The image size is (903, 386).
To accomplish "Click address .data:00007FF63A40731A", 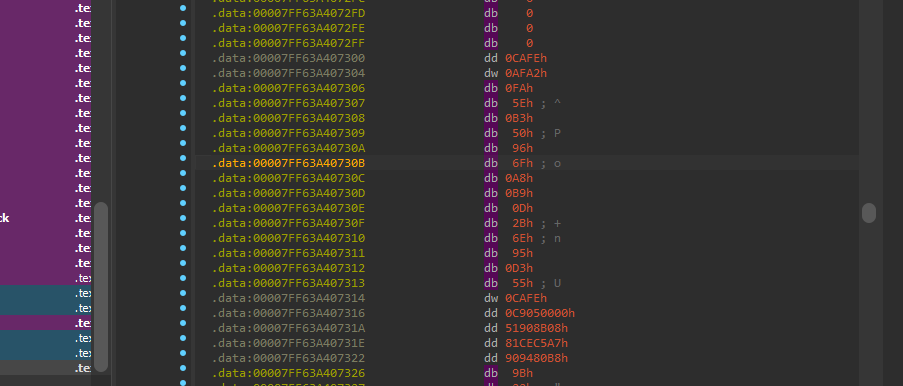I will [x=288, y=328].
